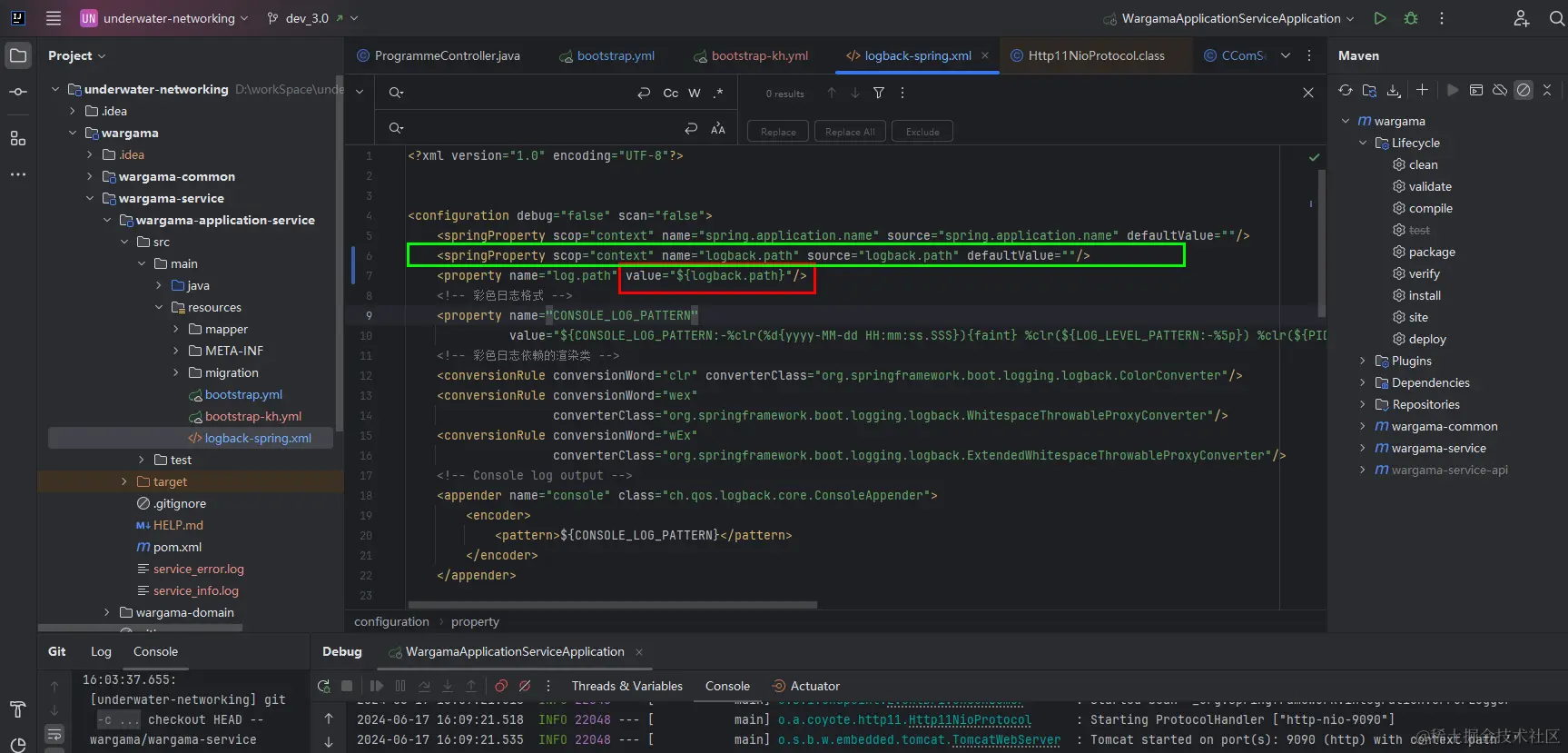Image resolution: width=1568 pixels, height=753 pixels.
Task: Open the Log tab in Git panel
Action: coord(101,651)
